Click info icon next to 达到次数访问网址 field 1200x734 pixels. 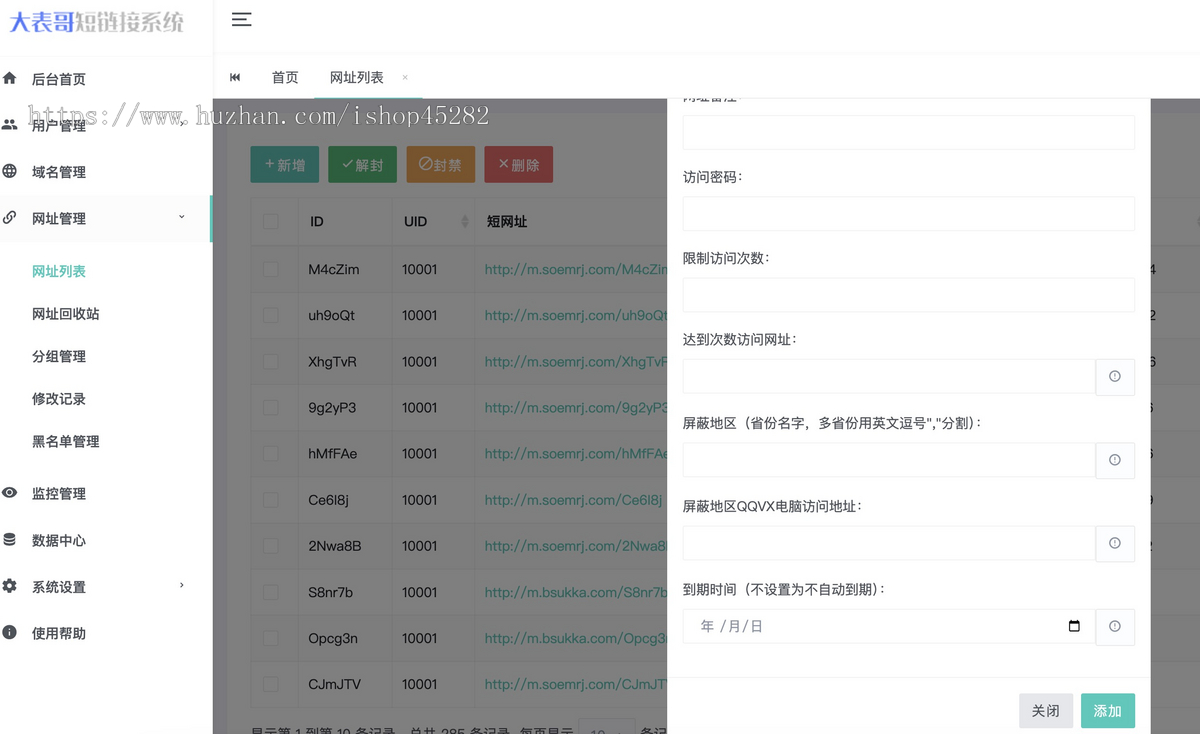tap(1115, 377)
